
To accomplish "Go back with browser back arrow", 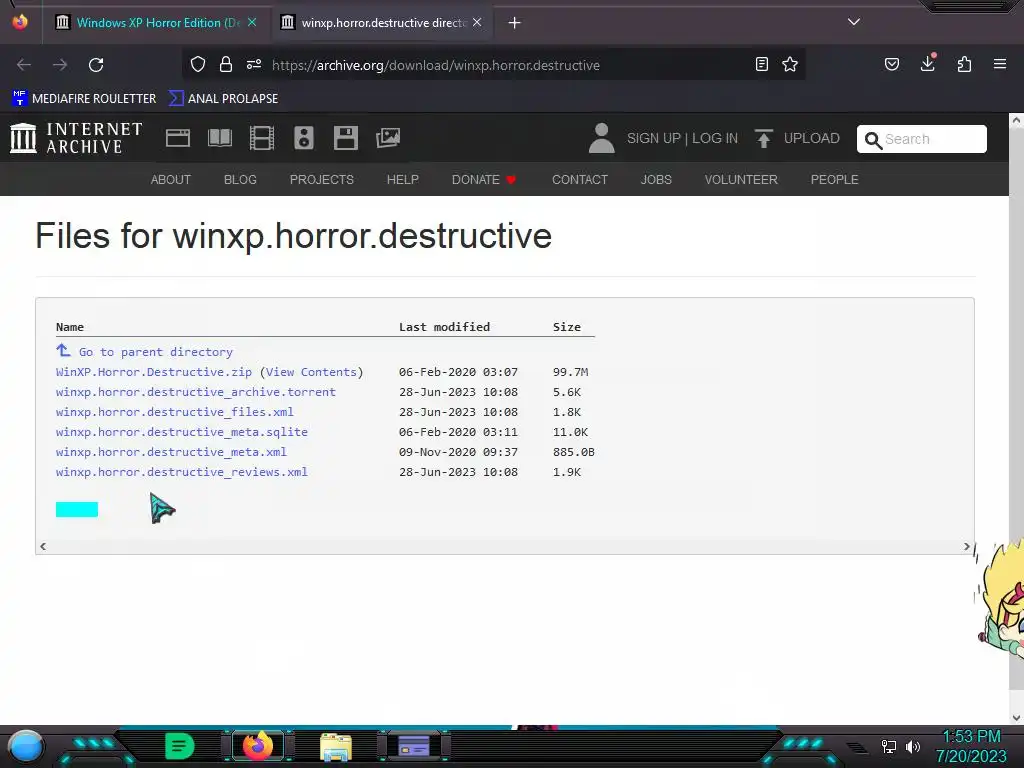I will click(x=24, y=65).
